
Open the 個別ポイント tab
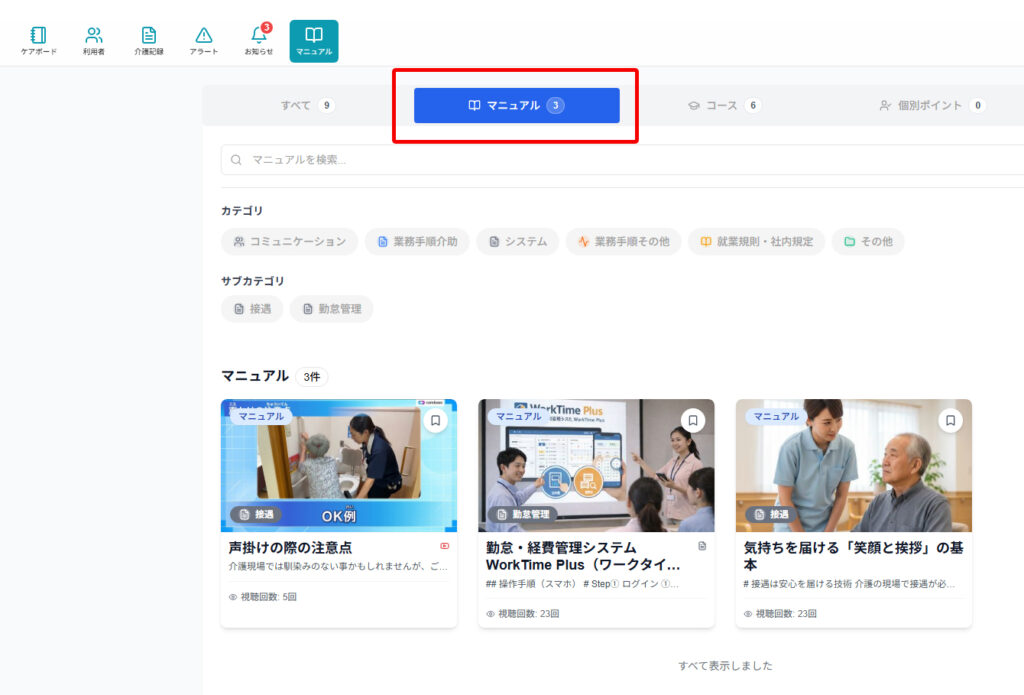point(931,105)
